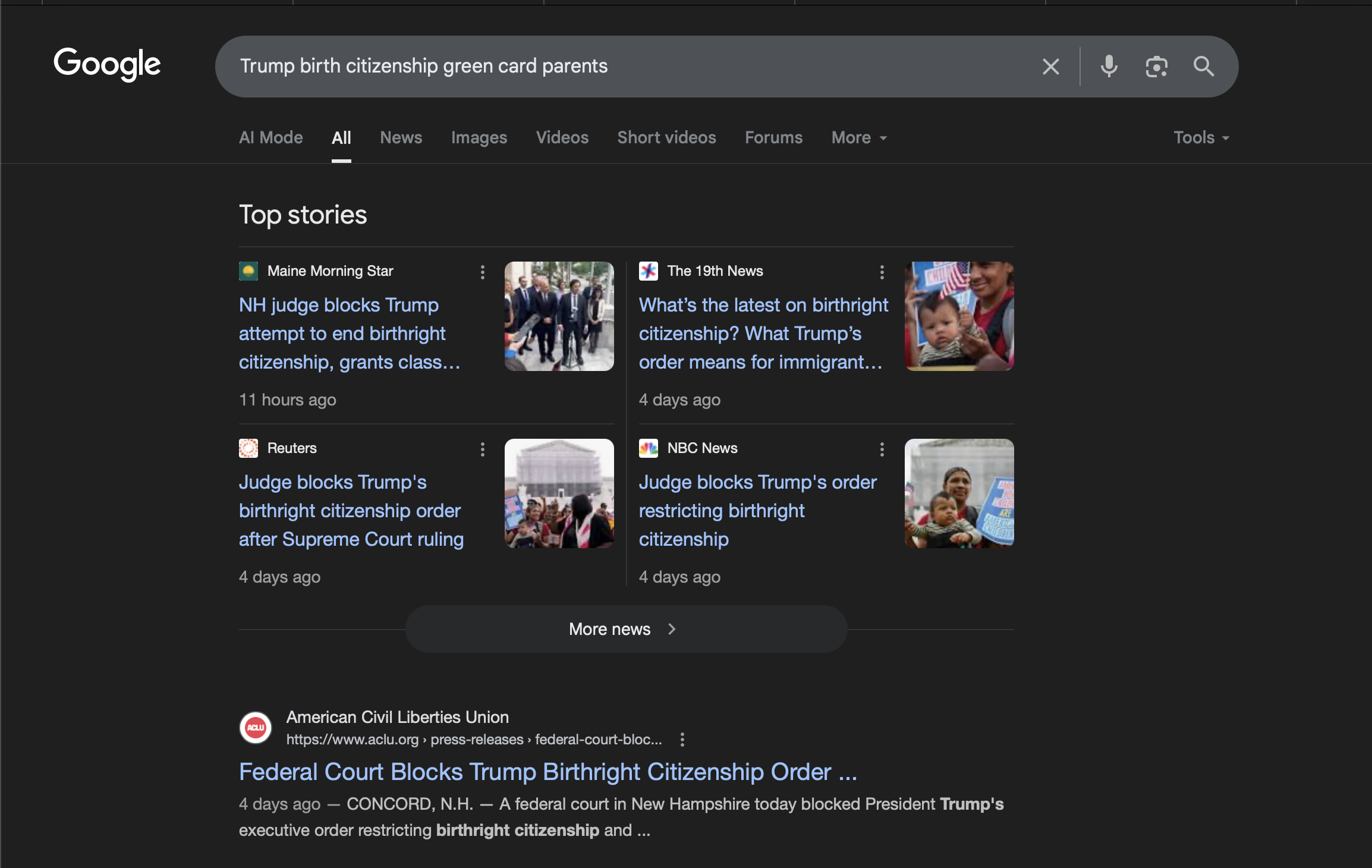The image size is (1372, 868).
Task: Switch to the Forums tab
Action: 774,138
